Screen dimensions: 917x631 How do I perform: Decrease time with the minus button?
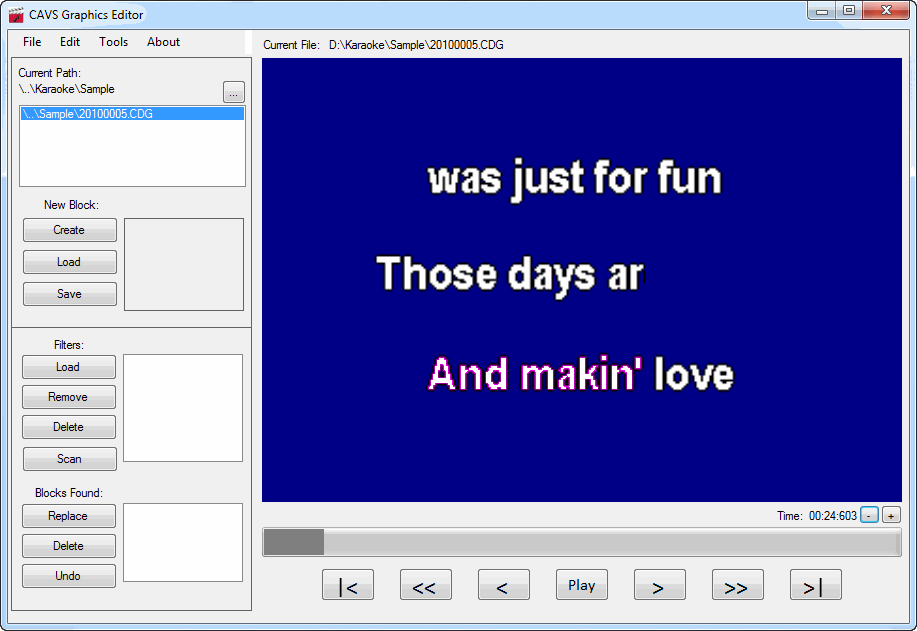pos(870,515)
